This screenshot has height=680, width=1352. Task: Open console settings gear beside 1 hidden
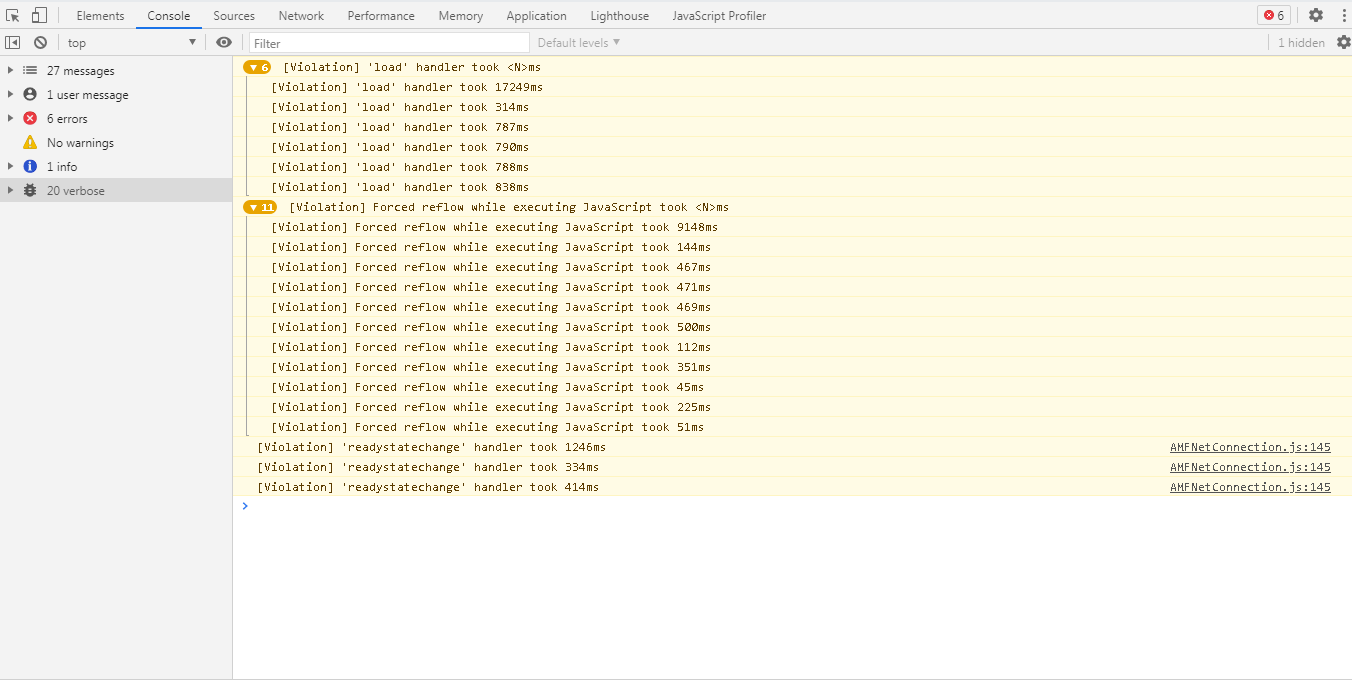tap(1344, 42)
